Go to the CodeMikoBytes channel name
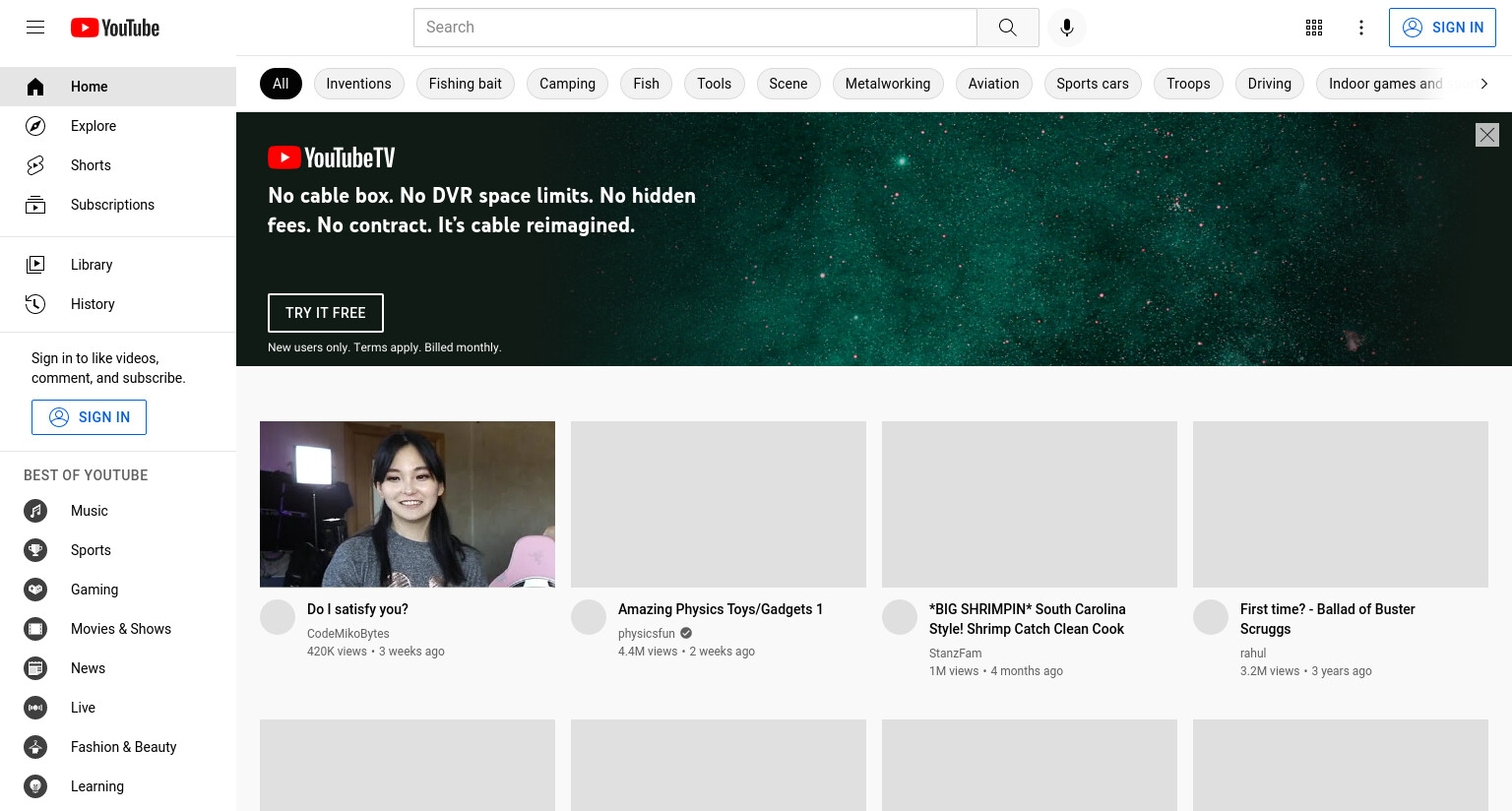This screenshot has width=1512, height=811. coord(348,634)
